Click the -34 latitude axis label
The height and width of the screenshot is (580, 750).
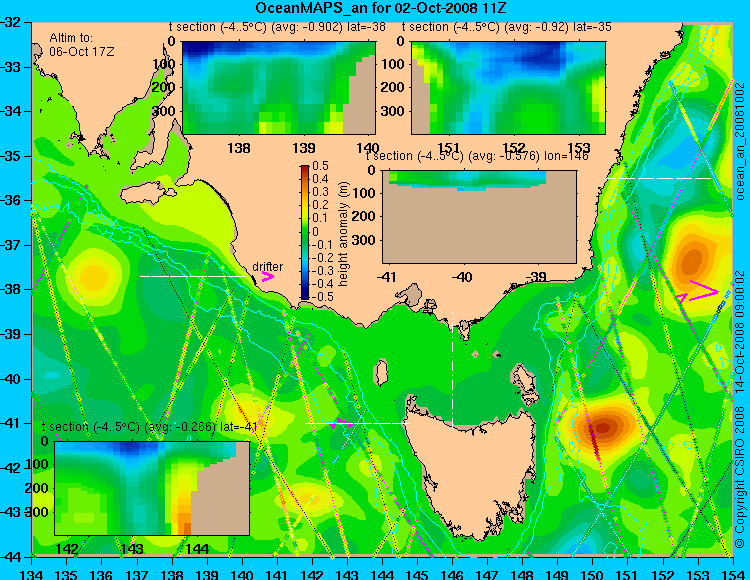point(13,111)
